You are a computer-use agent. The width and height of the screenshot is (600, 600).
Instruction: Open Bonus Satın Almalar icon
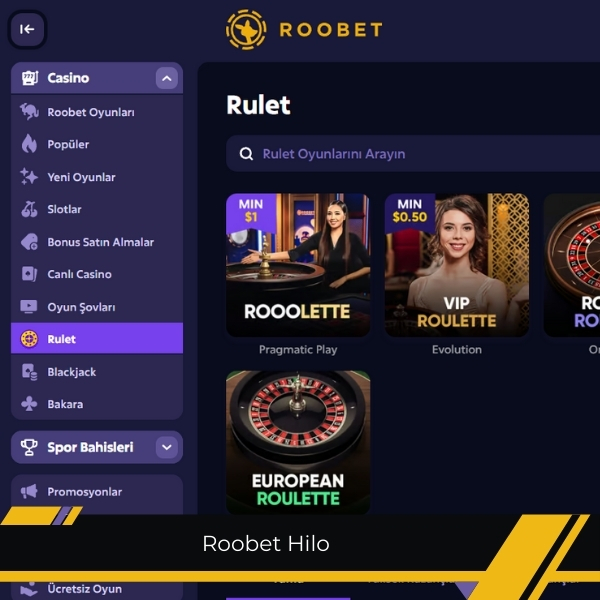29,242
